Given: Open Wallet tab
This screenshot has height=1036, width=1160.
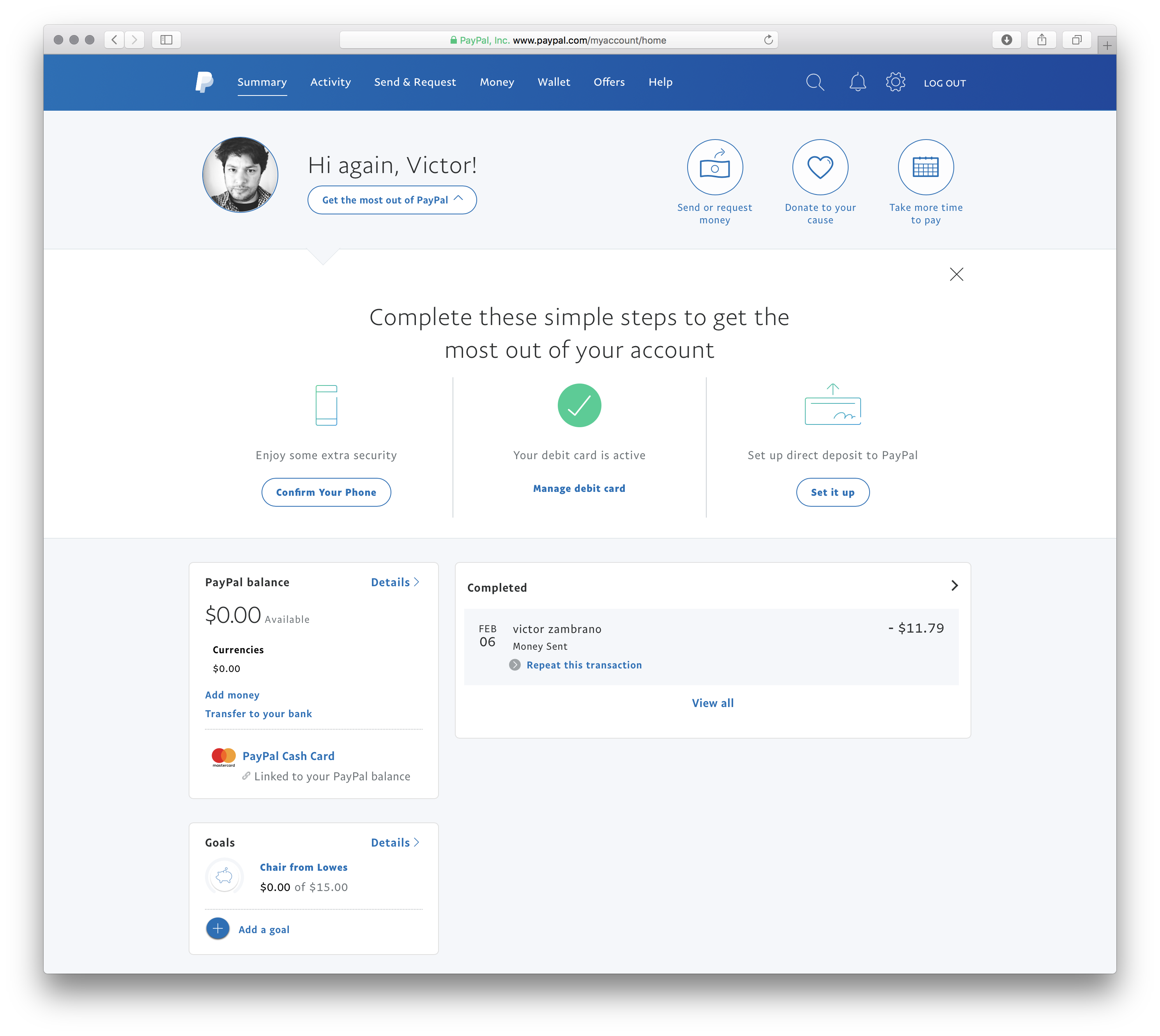Looking at the screenshot, I should click(554, 82).
